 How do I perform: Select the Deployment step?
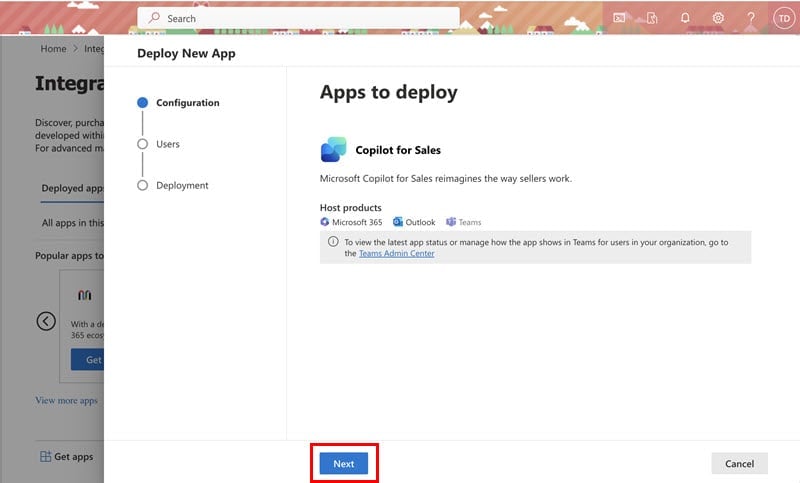(173, 185)
